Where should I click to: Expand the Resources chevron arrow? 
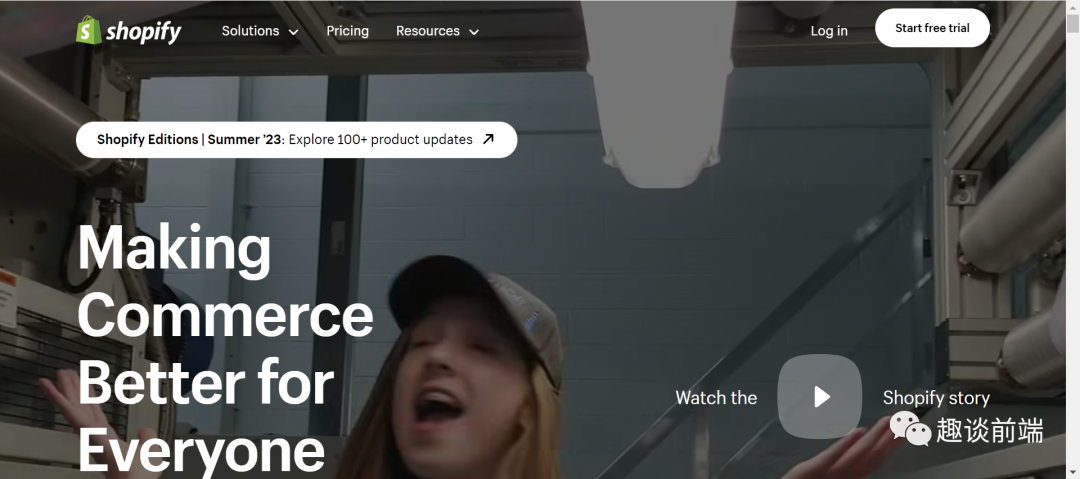click(x=474, y=32)
